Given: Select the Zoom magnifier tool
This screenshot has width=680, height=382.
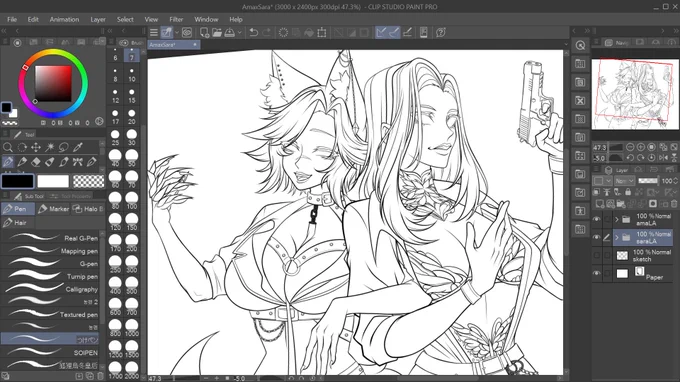Looking at the screenshot, I should [8, 147].
